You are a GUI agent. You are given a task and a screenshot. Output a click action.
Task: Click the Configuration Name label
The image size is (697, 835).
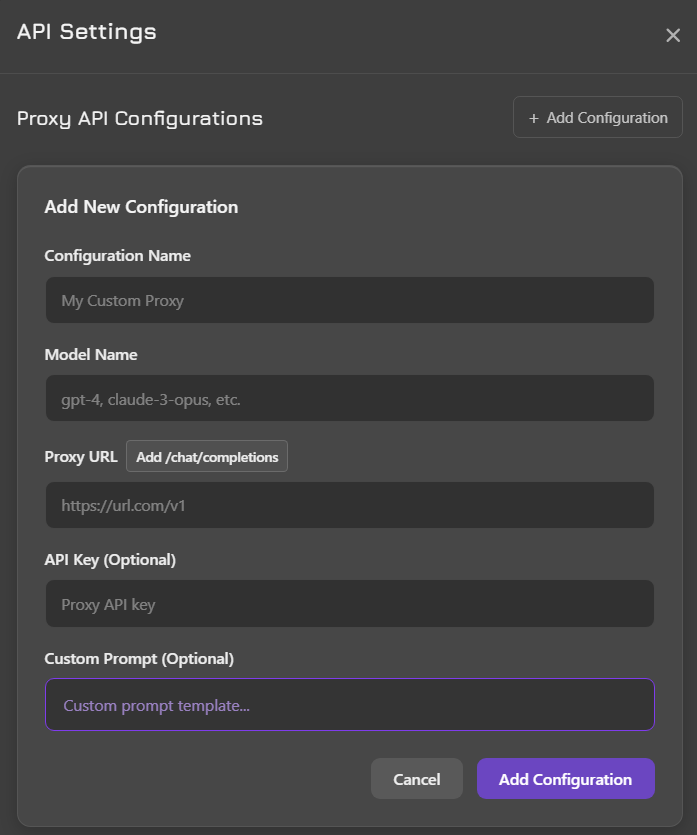click(x=118, y=256)
